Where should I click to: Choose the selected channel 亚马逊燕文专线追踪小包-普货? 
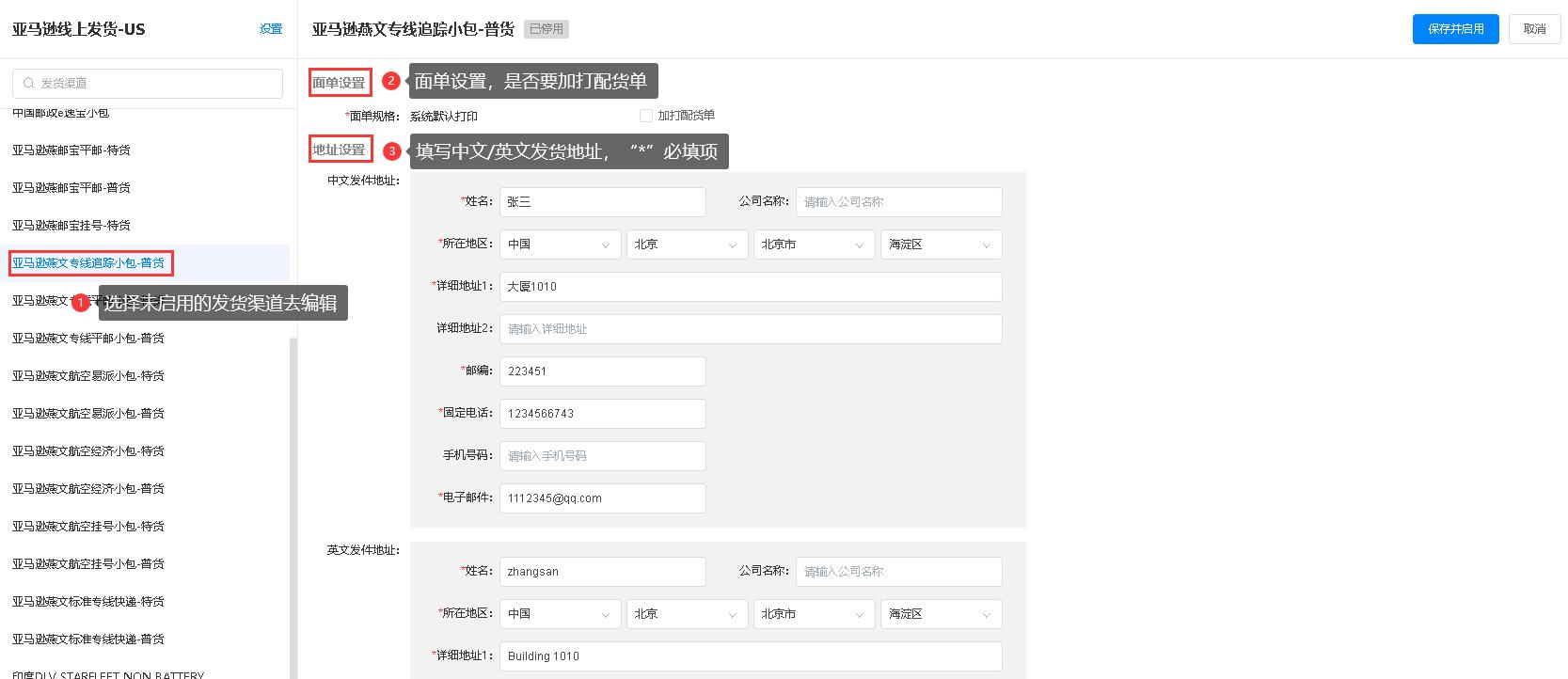(88, 263)
